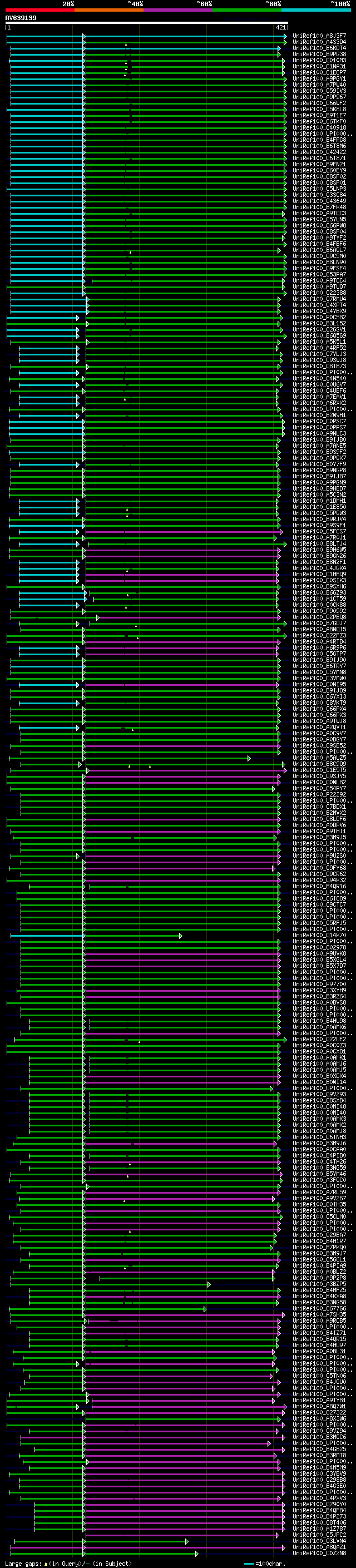Select the UniRef100_B0Y7F9 label
The height and width of the screenshot is (1568, 356).
[319, 464]
